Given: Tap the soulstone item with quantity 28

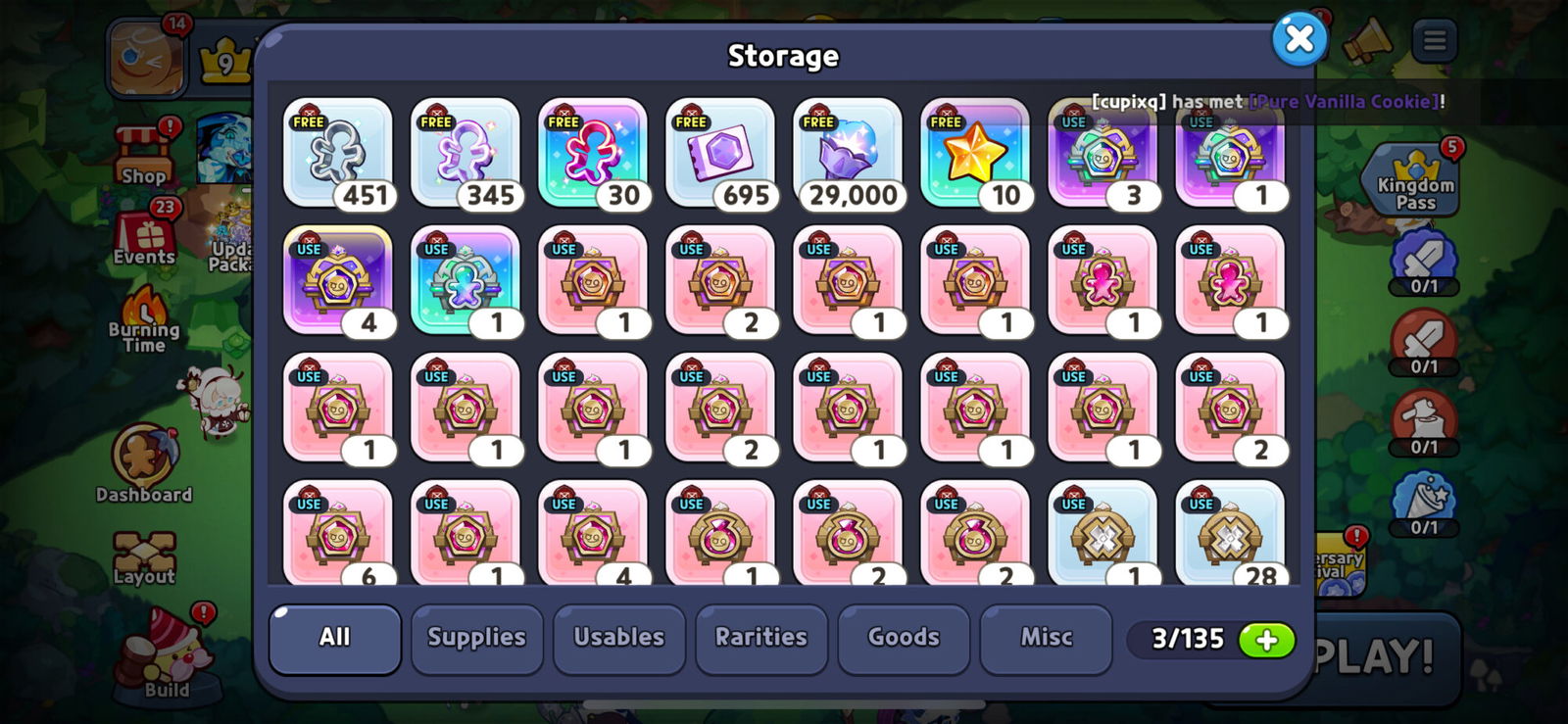Looking at the screenshot, I should pos(1230,533).
